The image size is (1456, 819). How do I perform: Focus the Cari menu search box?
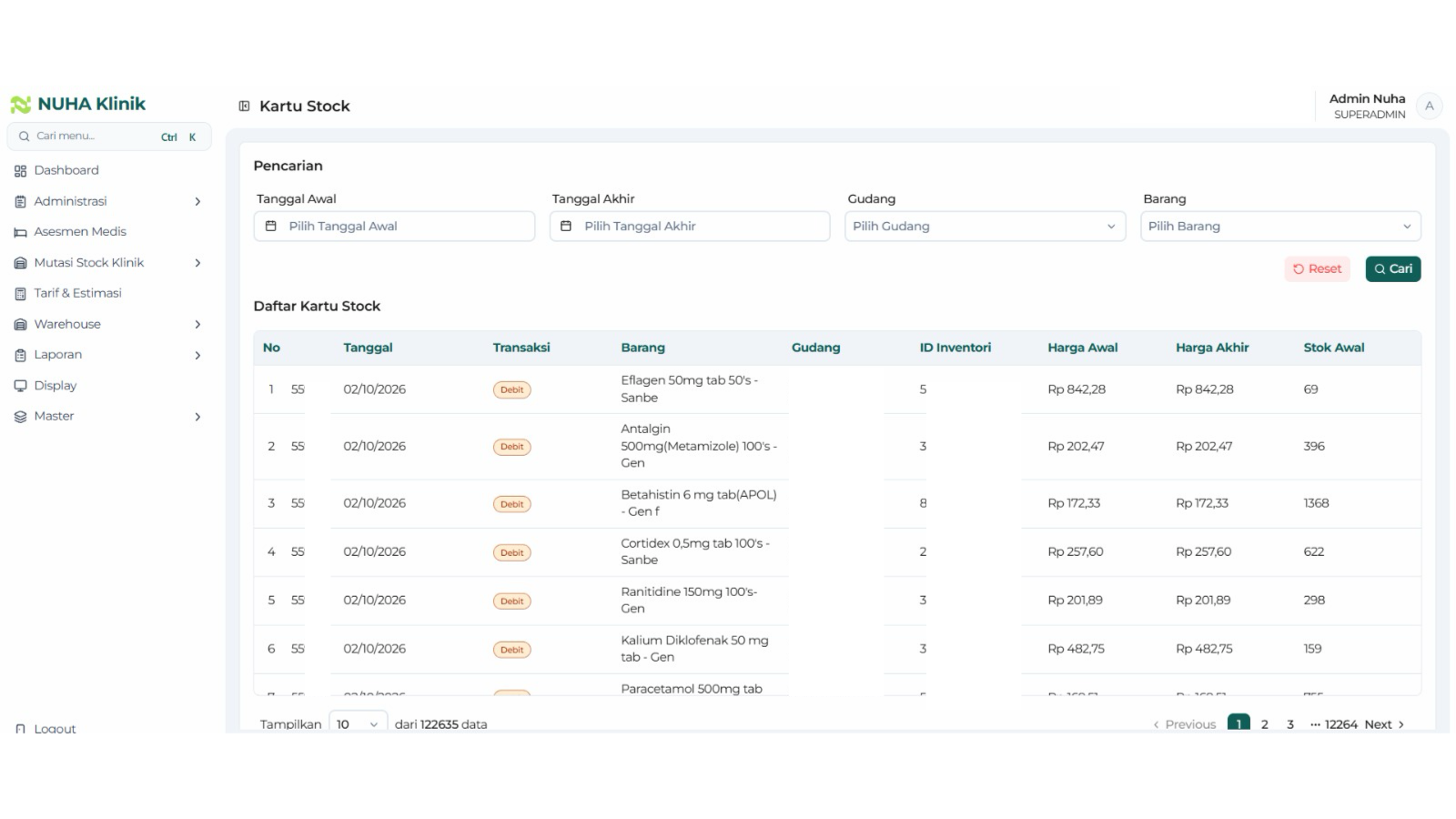(109, 136)
